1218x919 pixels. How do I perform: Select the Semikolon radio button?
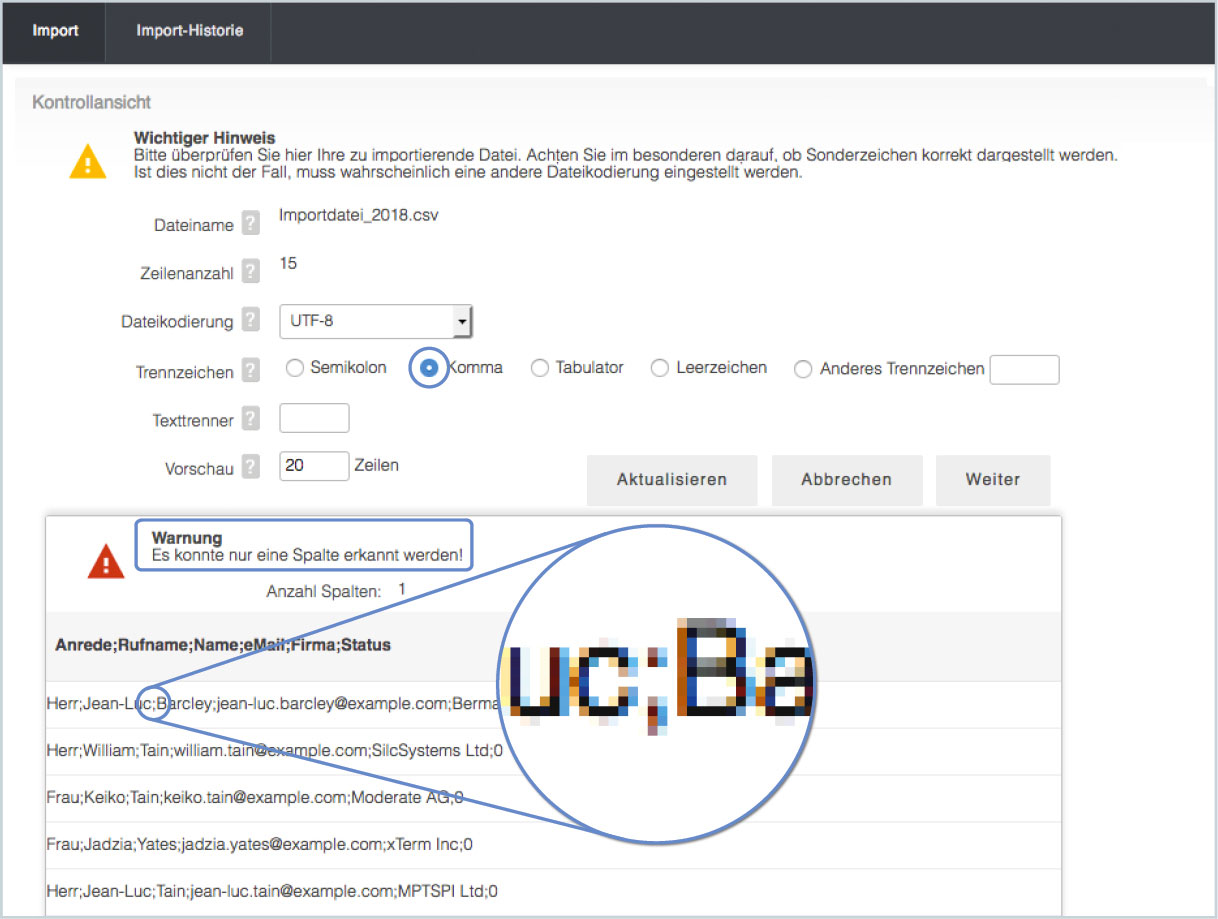pos(294,368)
